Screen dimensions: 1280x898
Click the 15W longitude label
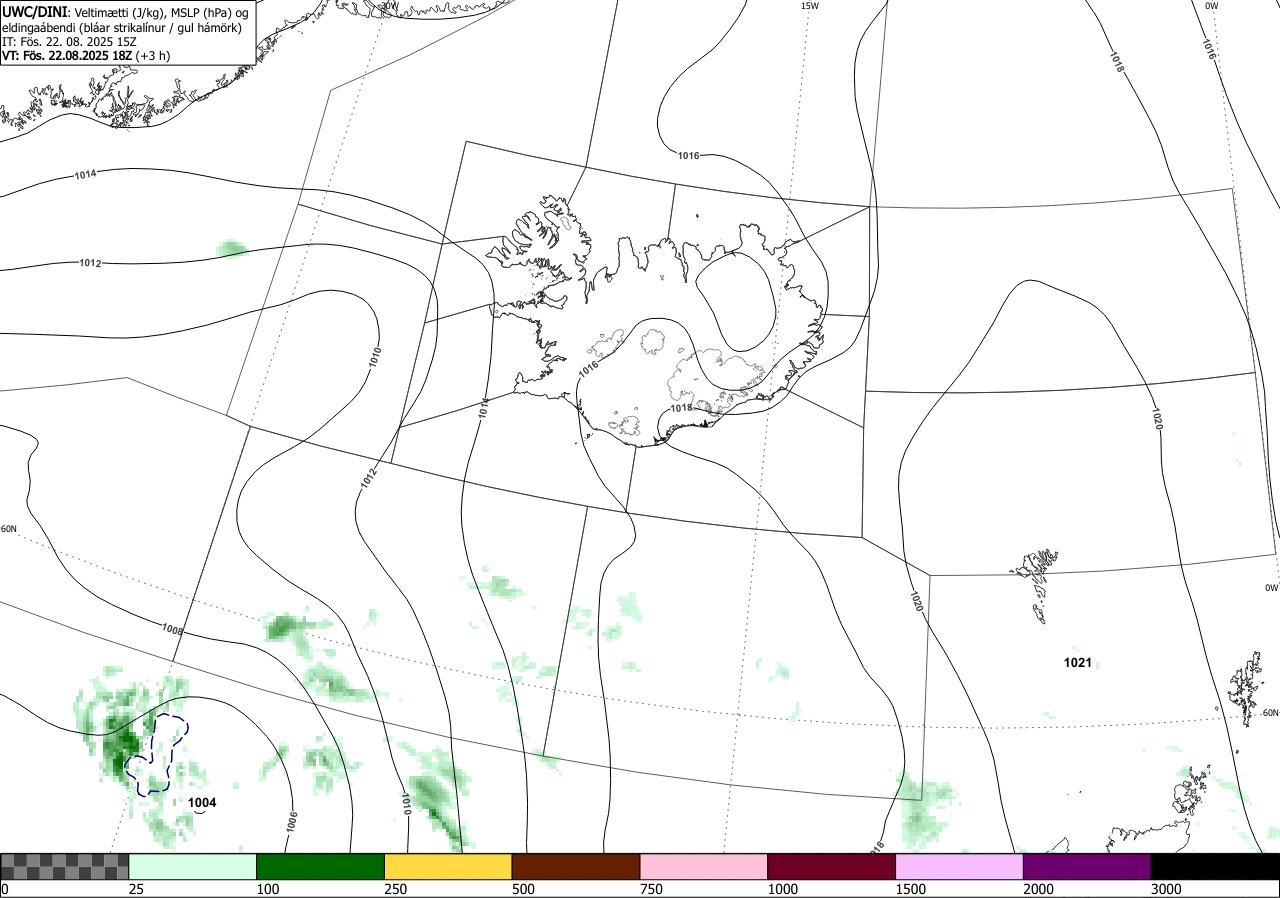click(809, 6)
